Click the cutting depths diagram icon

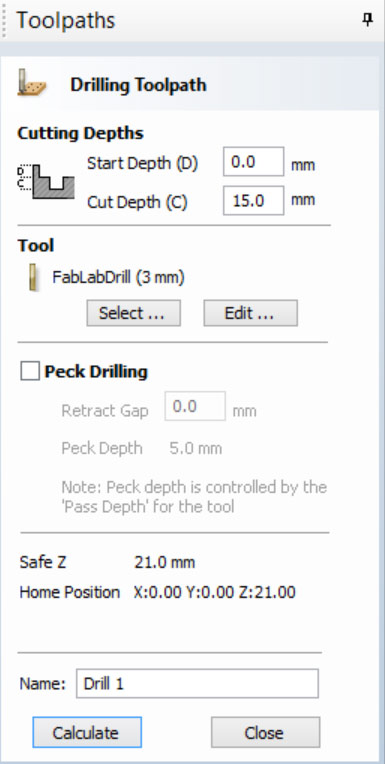click(x=46, y=182)
